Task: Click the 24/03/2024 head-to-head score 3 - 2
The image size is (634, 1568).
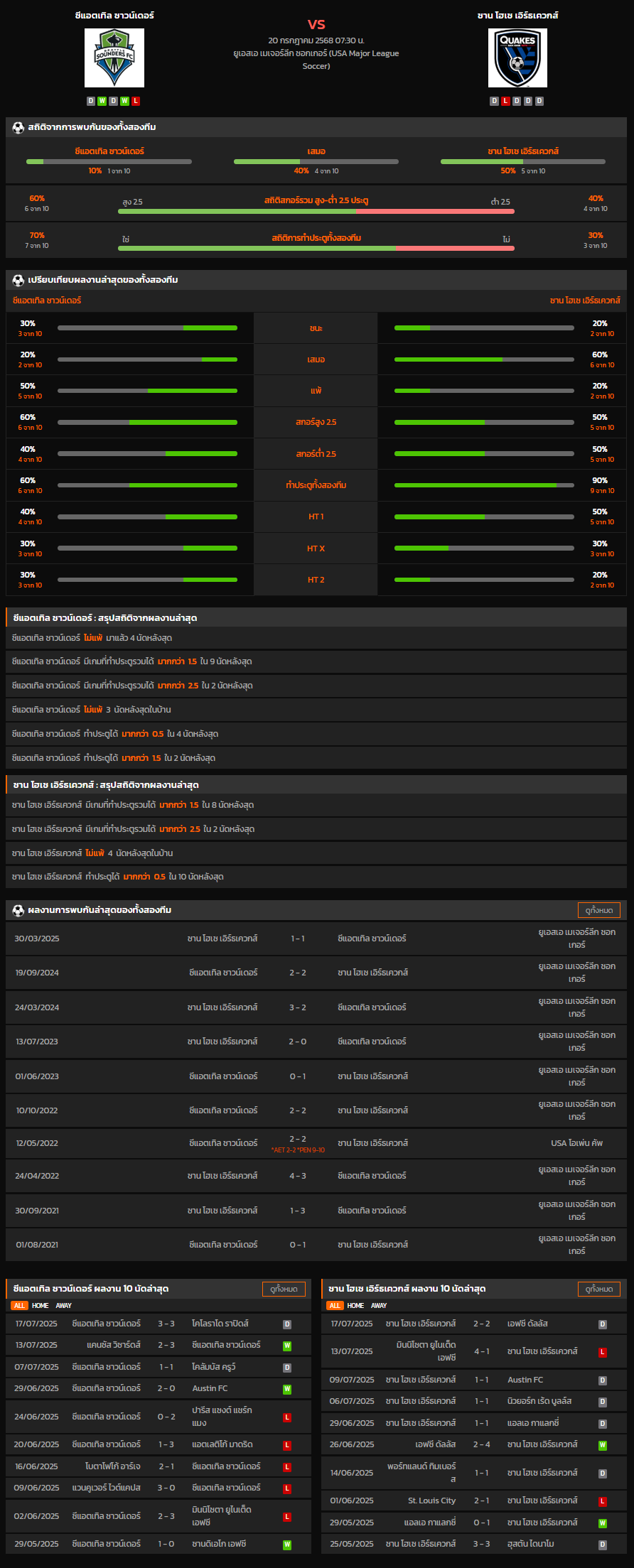Action: point(298,1007)
